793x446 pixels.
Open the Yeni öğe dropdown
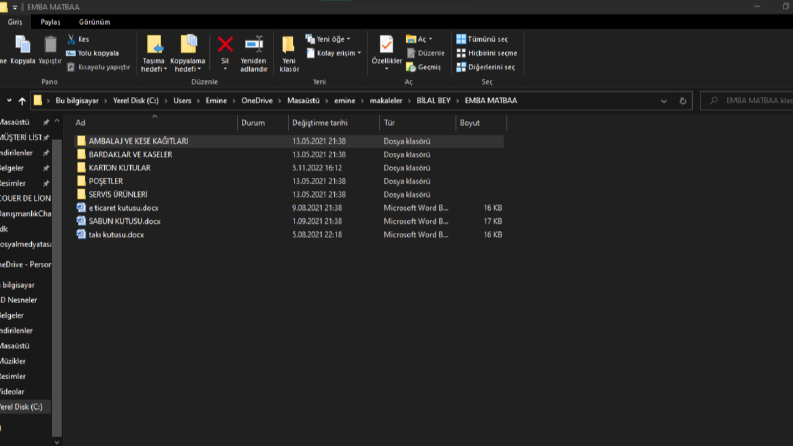coord(328,39)
